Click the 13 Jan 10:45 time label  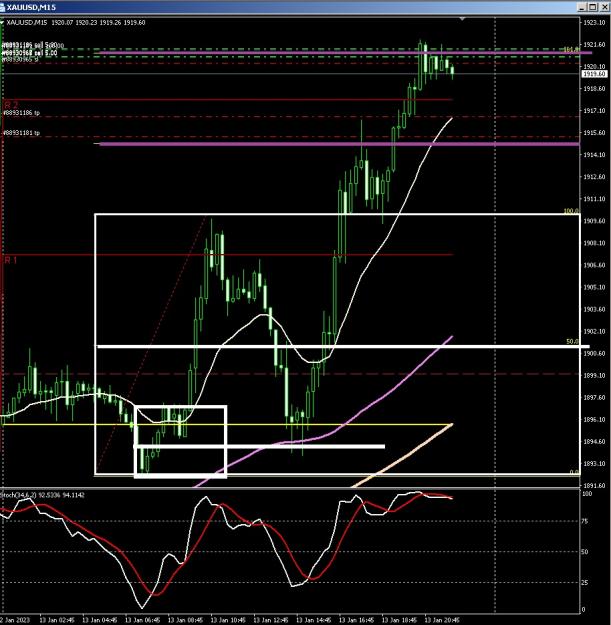coord(228,620)
